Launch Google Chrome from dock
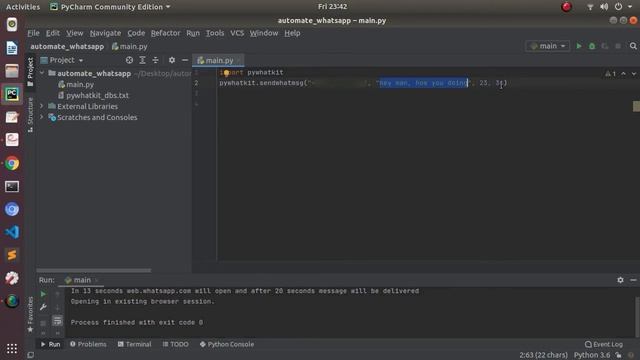Image resolution: width=640 pixels, height=360 pixels. pos(12,163)
